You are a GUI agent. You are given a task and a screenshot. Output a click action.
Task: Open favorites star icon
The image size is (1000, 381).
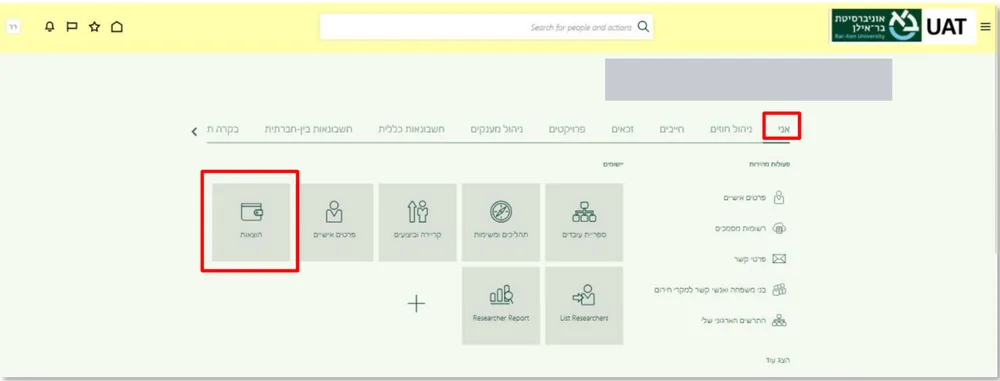94,27
